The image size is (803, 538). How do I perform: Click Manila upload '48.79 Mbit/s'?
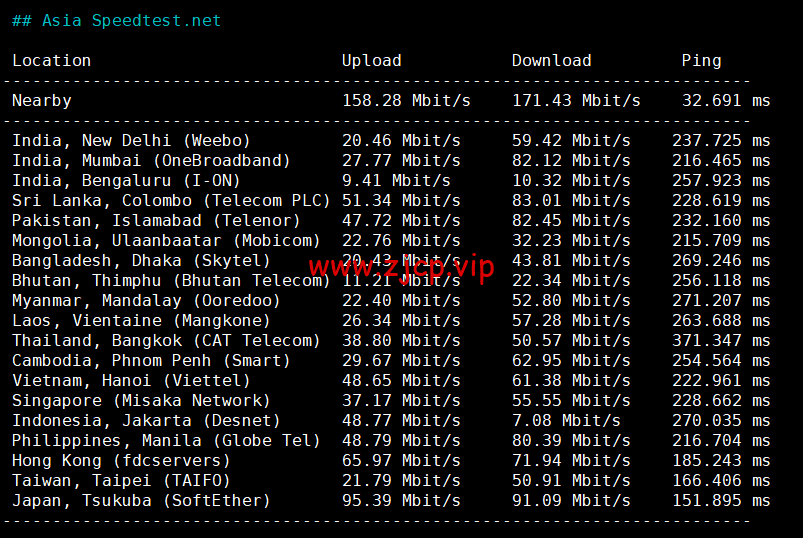(x=401, y=440)
